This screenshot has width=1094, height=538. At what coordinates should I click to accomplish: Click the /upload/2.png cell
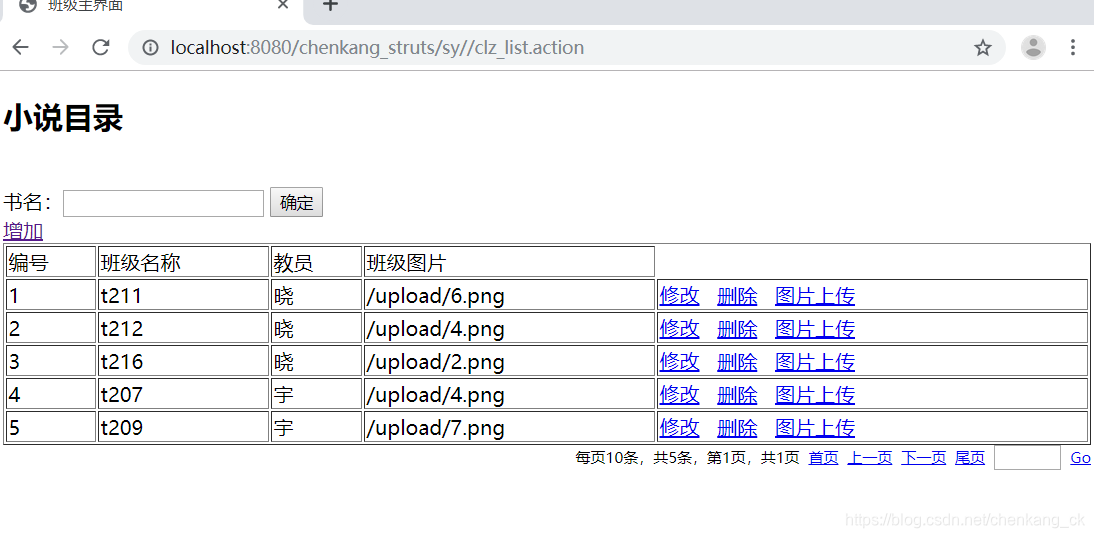coord(509,361)
